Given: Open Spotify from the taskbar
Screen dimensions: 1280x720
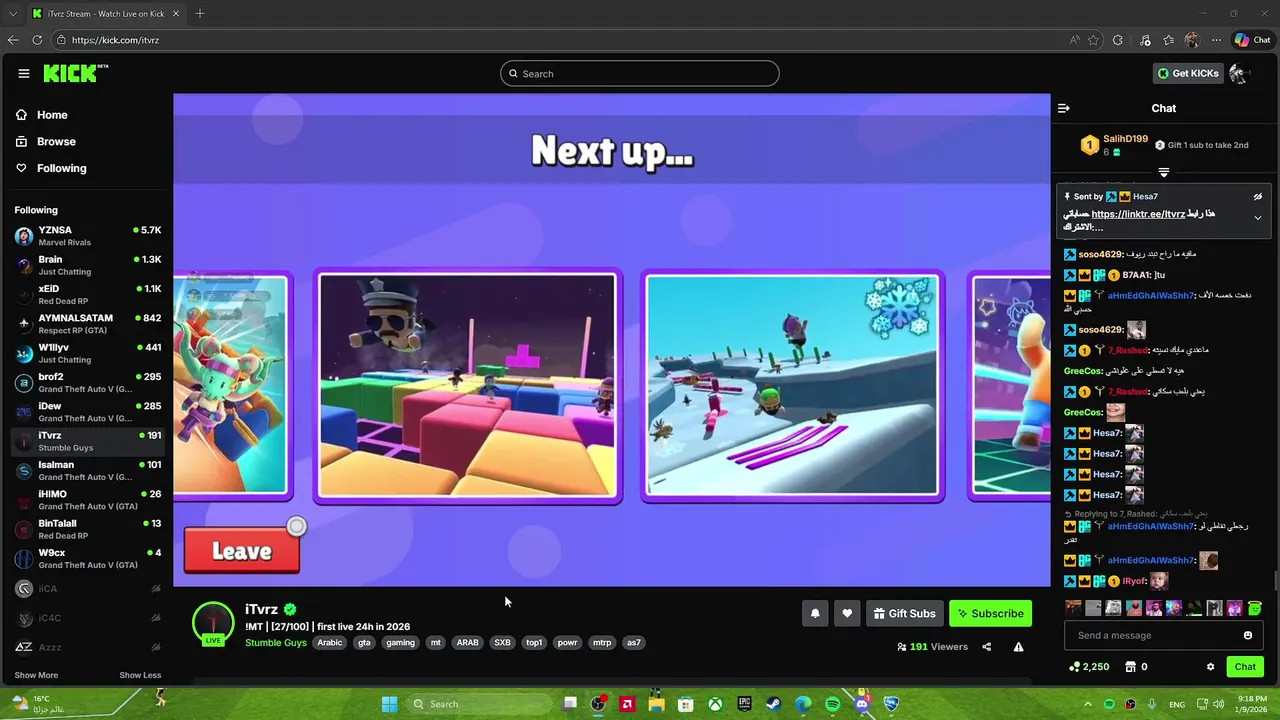Looking at the screenshot, I should click(833, 704).
